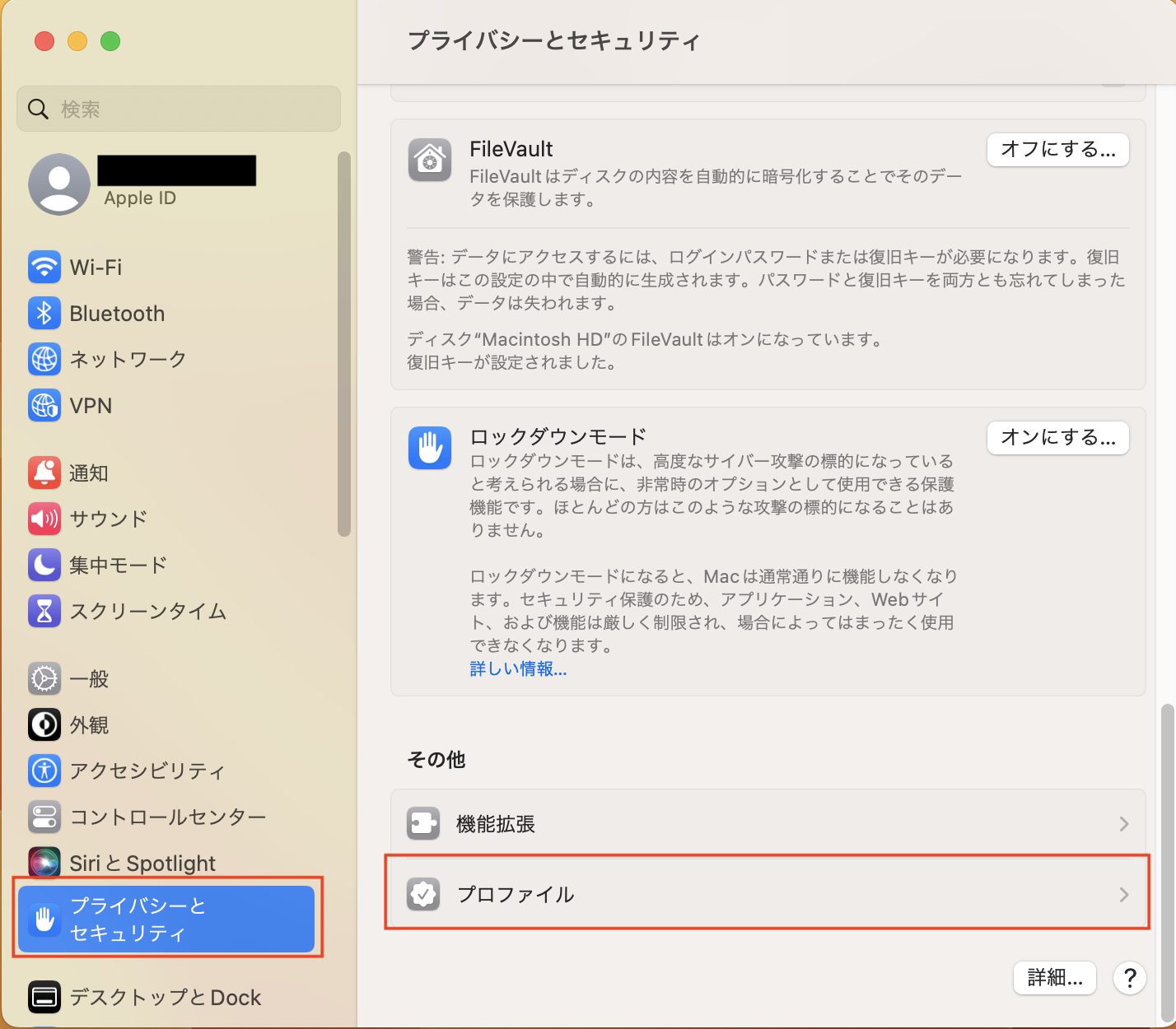Open ネットワーク via its globe icon
This screenshot has width=1176, height=1029.
coord(44,359)
